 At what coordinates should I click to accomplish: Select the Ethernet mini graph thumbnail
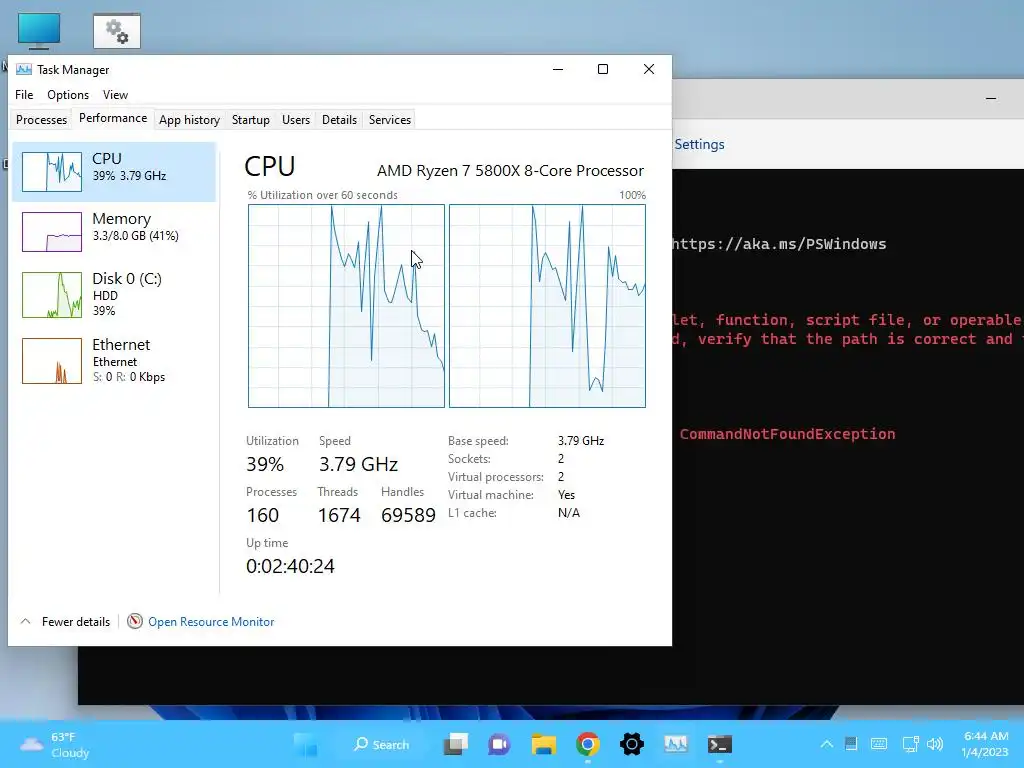pyautogui.click(x=52, y=360)
